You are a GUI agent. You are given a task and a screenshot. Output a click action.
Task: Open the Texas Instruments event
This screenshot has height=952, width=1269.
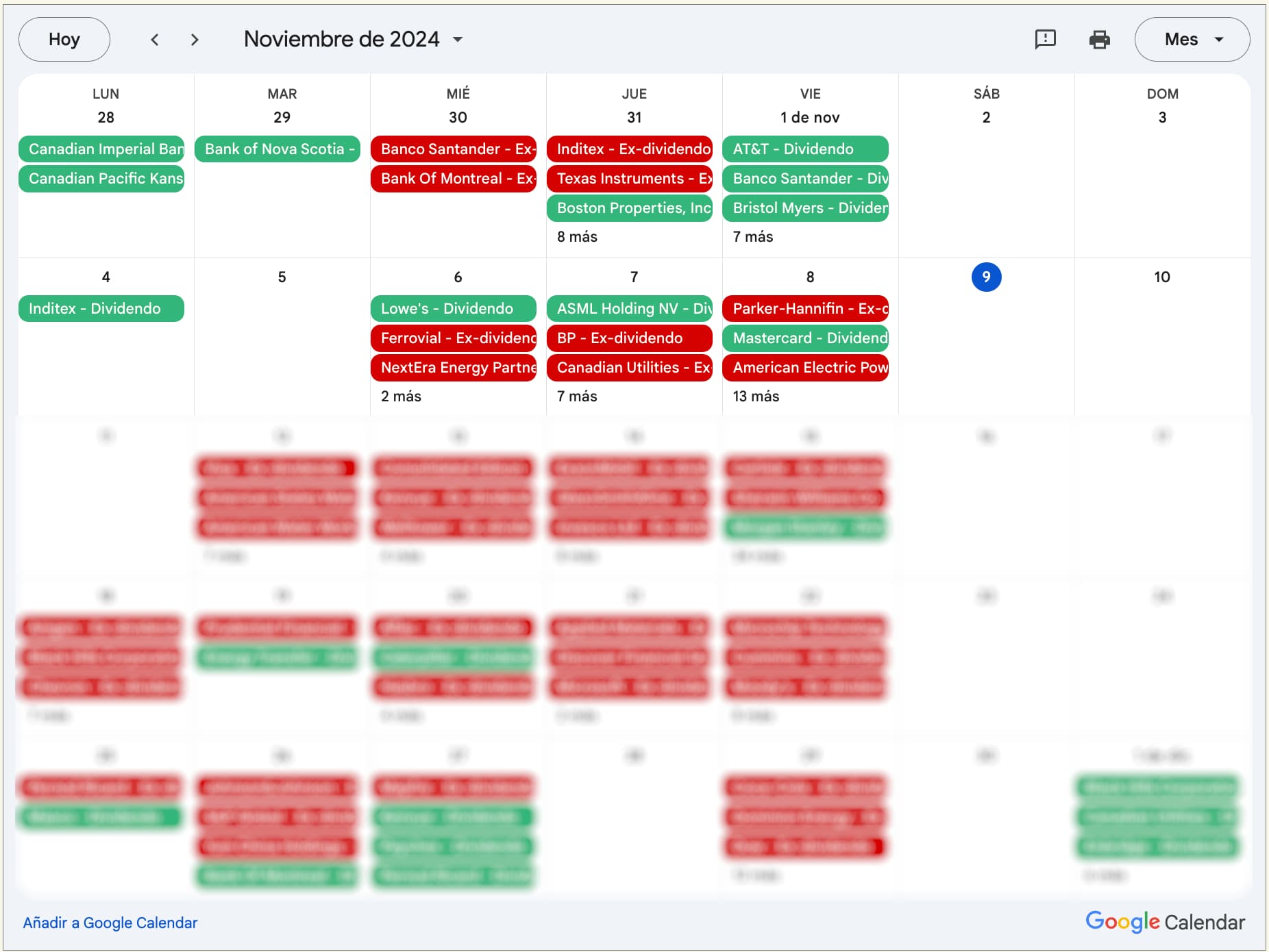pyautogui.click(x=630, y=178)
